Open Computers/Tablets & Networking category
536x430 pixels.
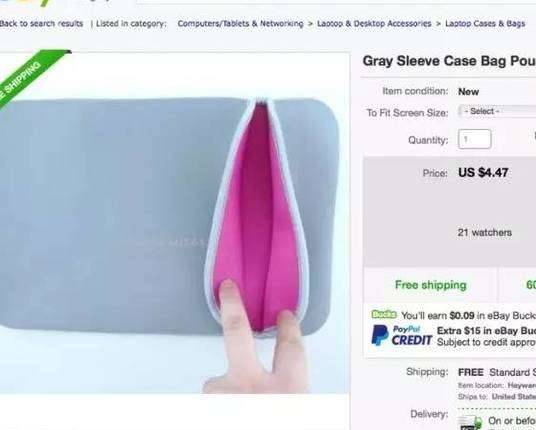pyautogui.click(x=240, y=24)
